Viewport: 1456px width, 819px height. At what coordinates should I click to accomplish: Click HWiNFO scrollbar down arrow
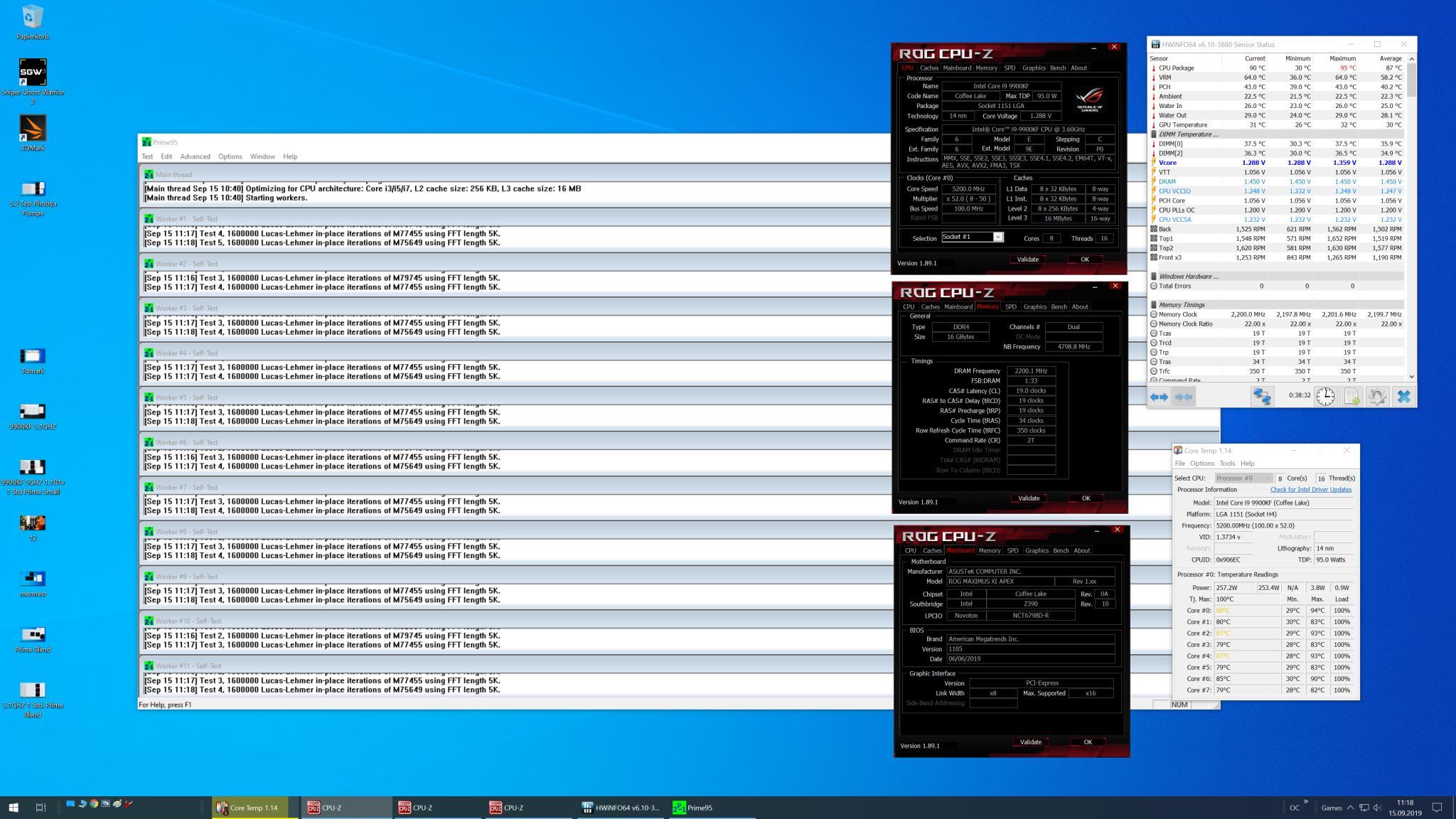[1411, 377]
